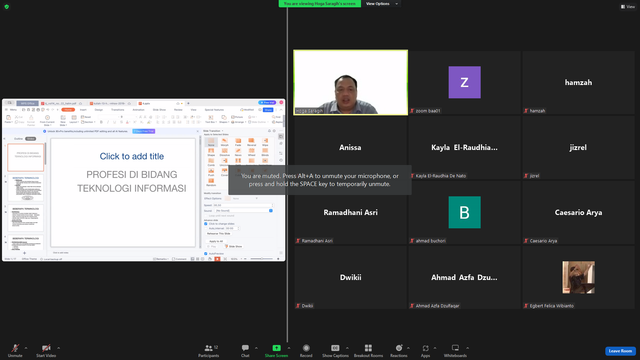This screenshot has height=360, width=640.
Task: Choose Wheel transition in shared WPS window
Action: [x=251, y=152]
